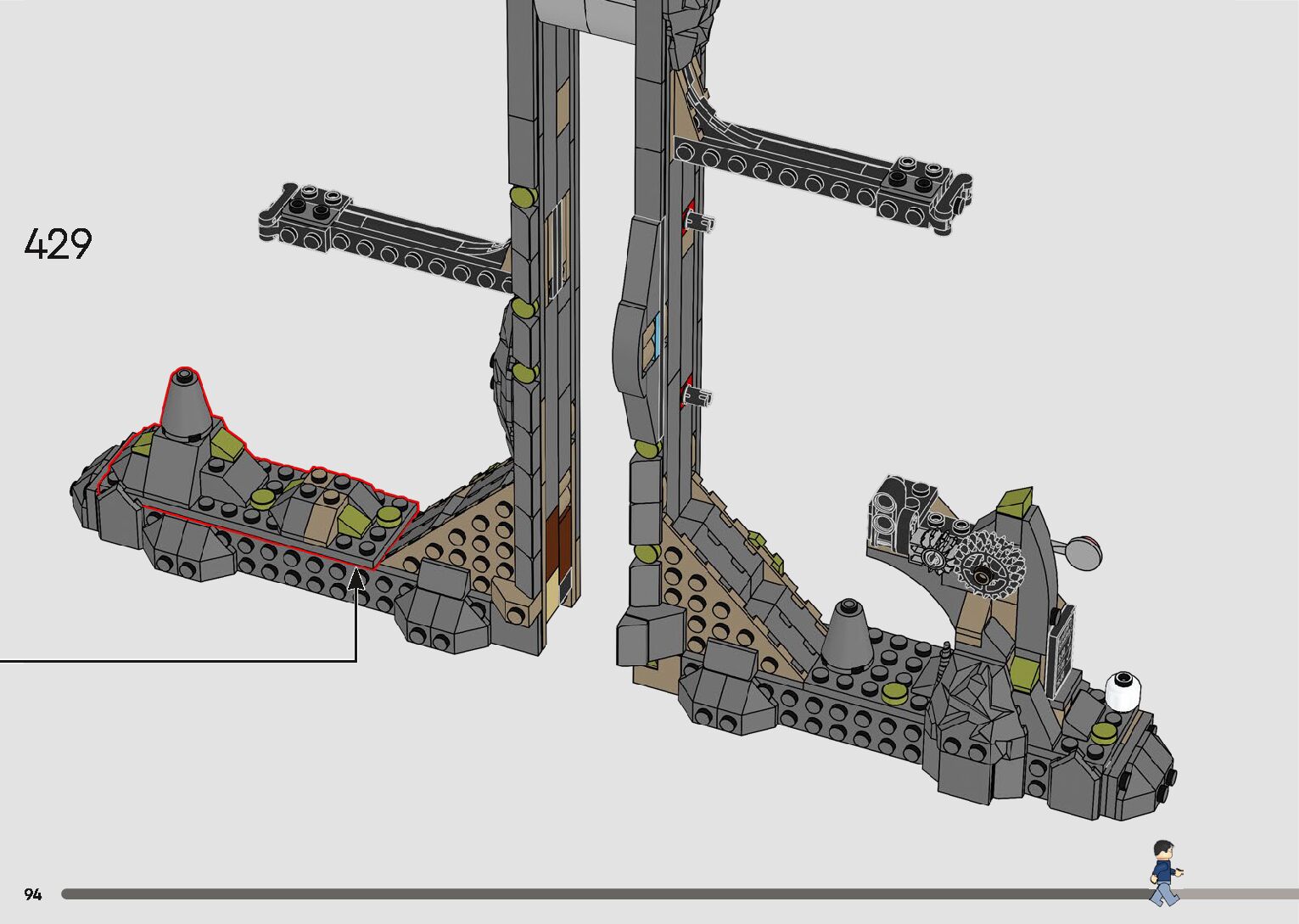1299x924 pixels.
Task: Click the page number 94
Action: tap(33, 894)
